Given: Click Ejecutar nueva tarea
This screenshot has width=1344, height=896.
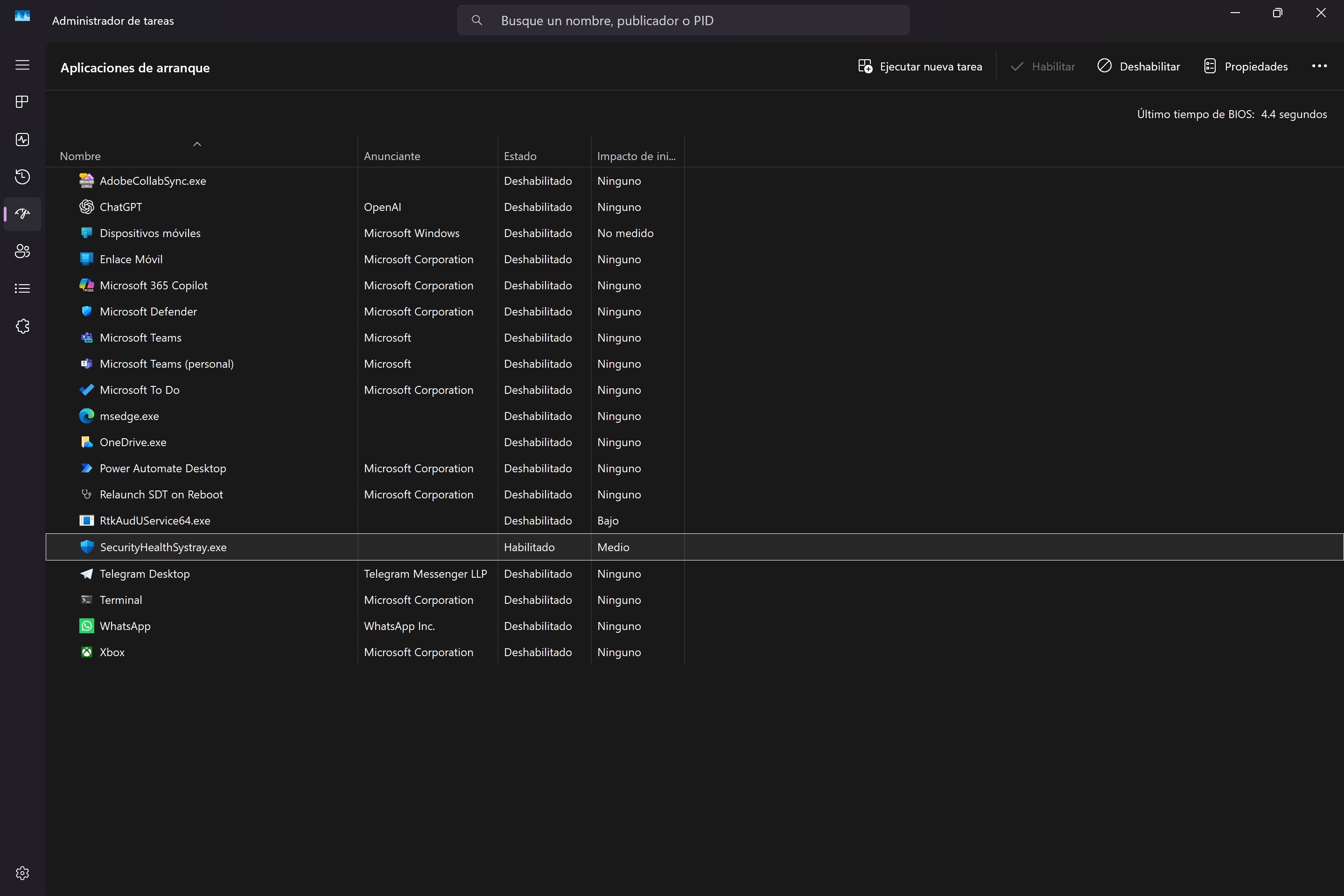Looking at the screenshot, I should pyautogui.click(x=920, y=67).
